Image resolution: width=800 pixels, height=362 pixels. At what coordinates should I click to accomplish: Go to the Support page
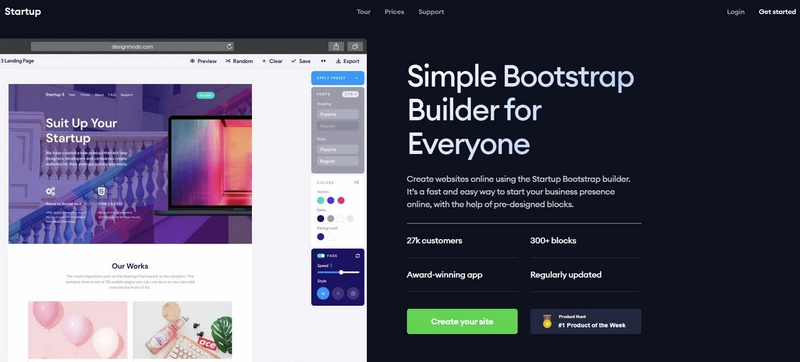(431, 12)
